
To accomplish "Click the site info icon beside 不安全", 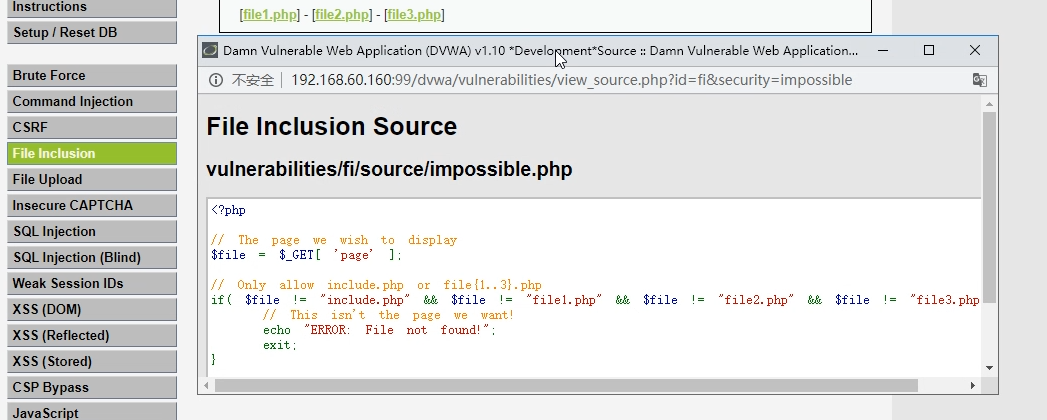I will 216,80.
